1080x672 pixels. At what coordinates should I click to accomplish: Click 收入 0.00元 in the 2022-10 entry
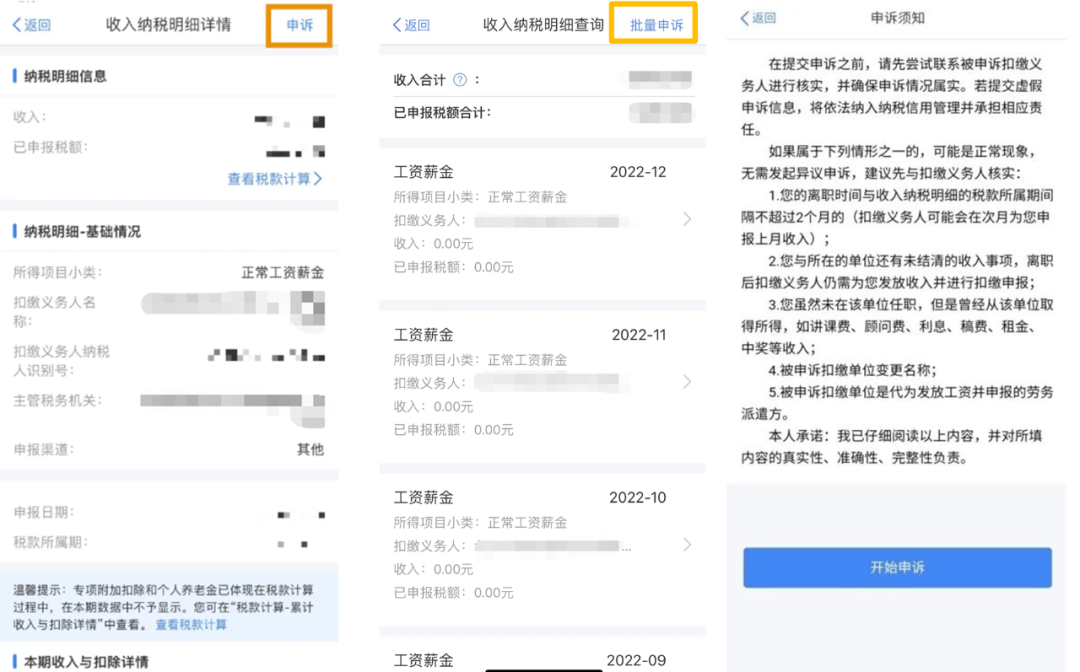[433, 569]
